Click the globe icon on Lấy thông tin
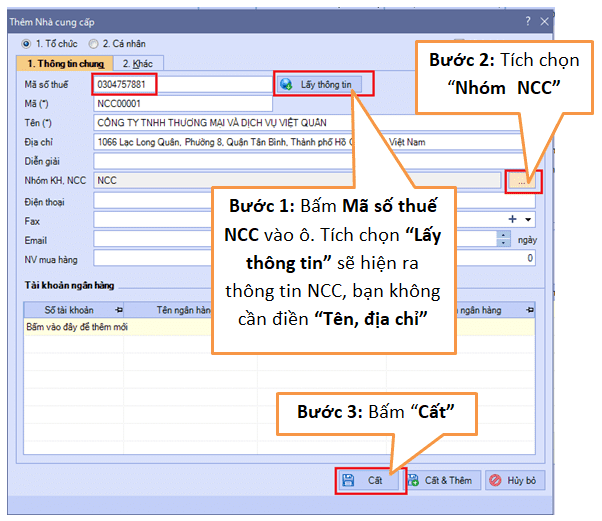Image resolution: width=602 pixels, height=521 pixels. [287, 84]
